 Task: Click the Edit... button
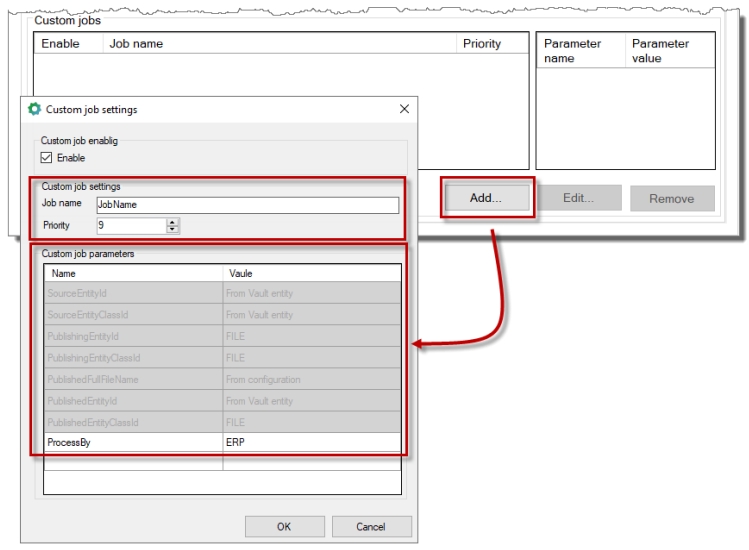click(x=579, y=198)
